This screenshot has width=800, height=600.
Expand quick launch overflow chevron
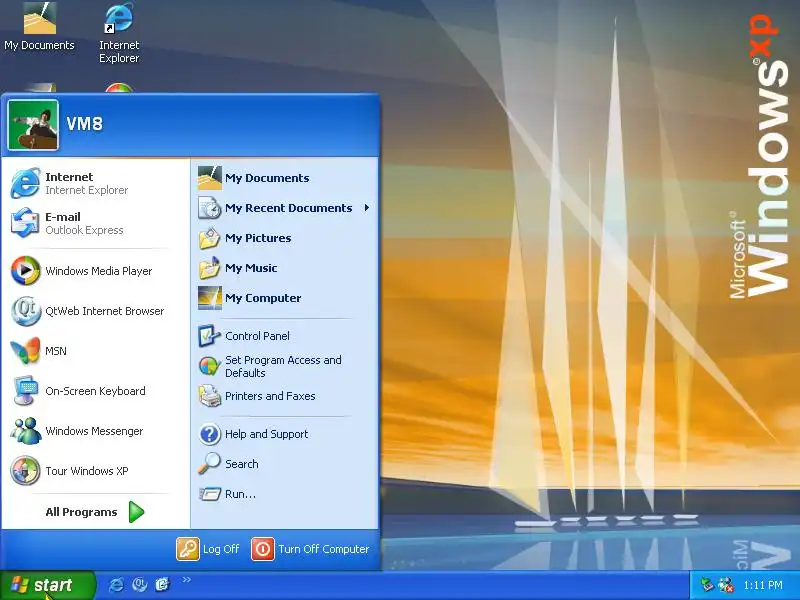point(186,580)
